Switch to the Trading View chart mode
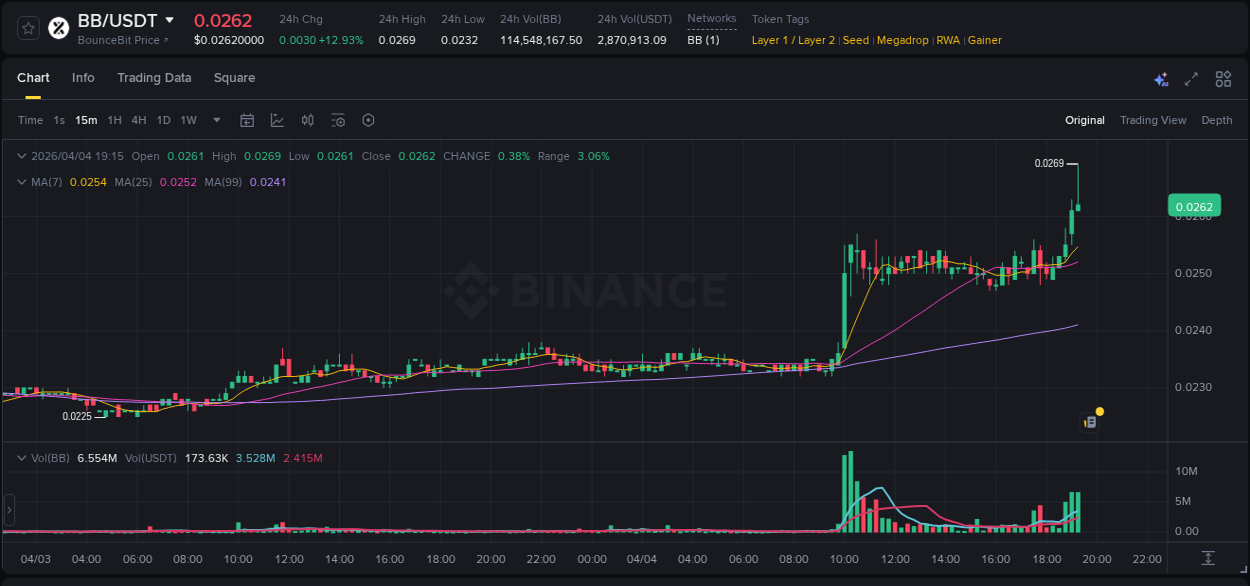The height and width of the screenshot is (586, 1250). click(1153, 120)
